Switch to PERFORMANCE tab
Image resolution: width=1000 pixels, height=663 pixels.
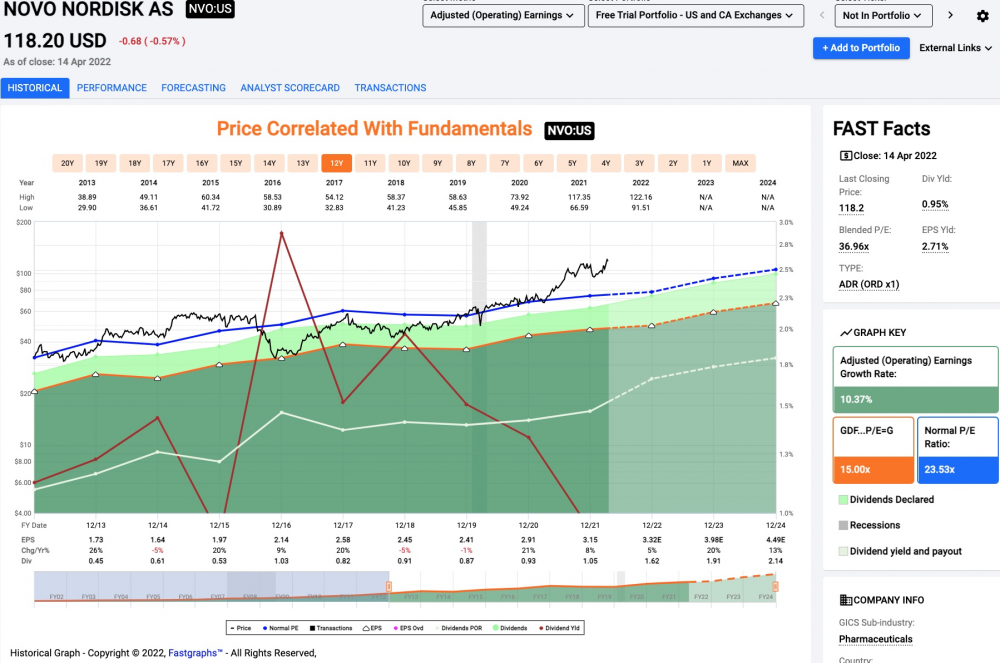pos(112,88)
